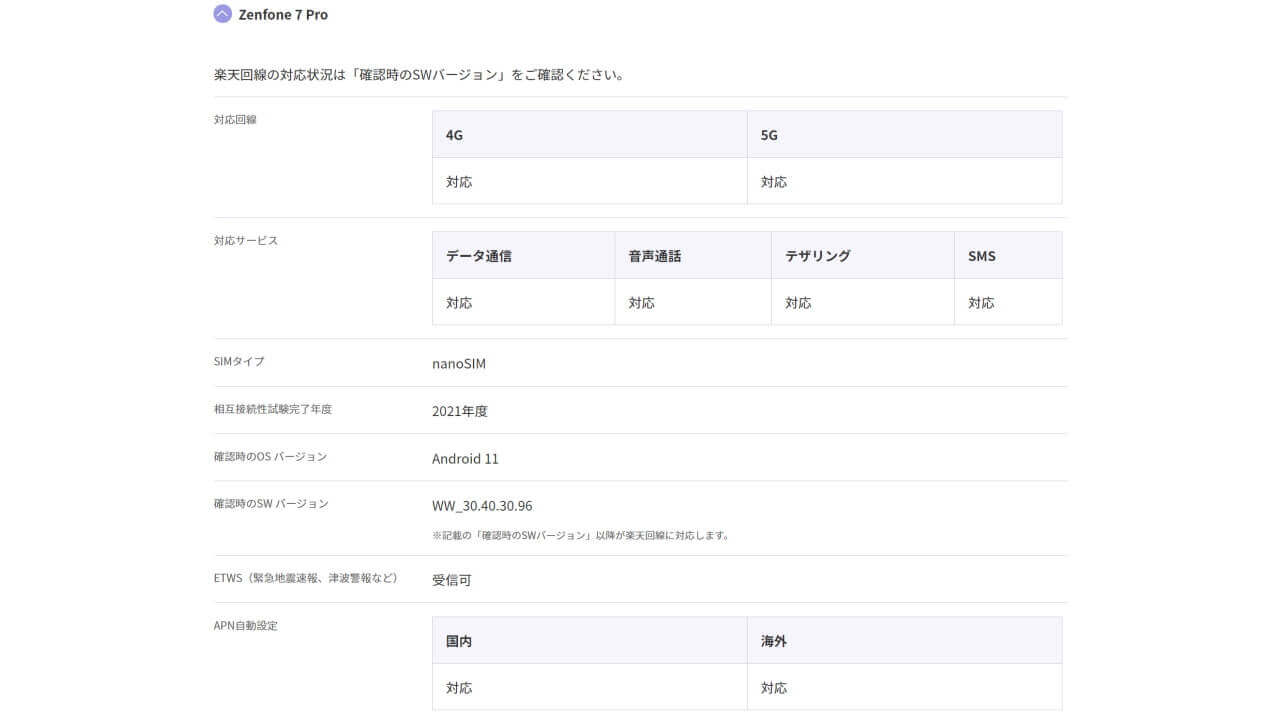The width and height of the screenshot is (1280, 720).
Task: Select the テザリング table header
Action: [x=817, y=255]
